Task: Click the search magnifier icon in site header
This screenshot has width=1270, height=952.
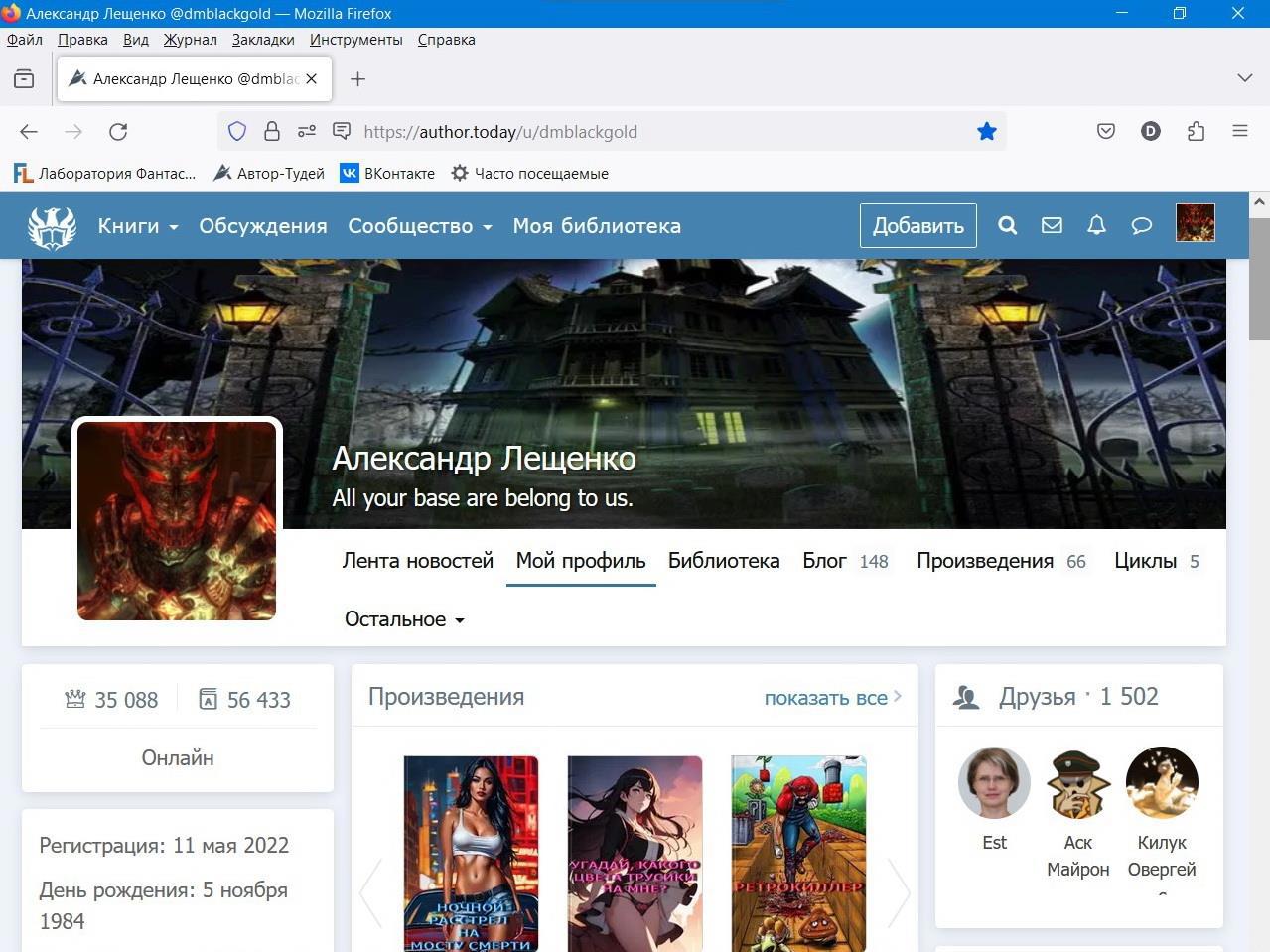Action: (x=1007, y=226)
